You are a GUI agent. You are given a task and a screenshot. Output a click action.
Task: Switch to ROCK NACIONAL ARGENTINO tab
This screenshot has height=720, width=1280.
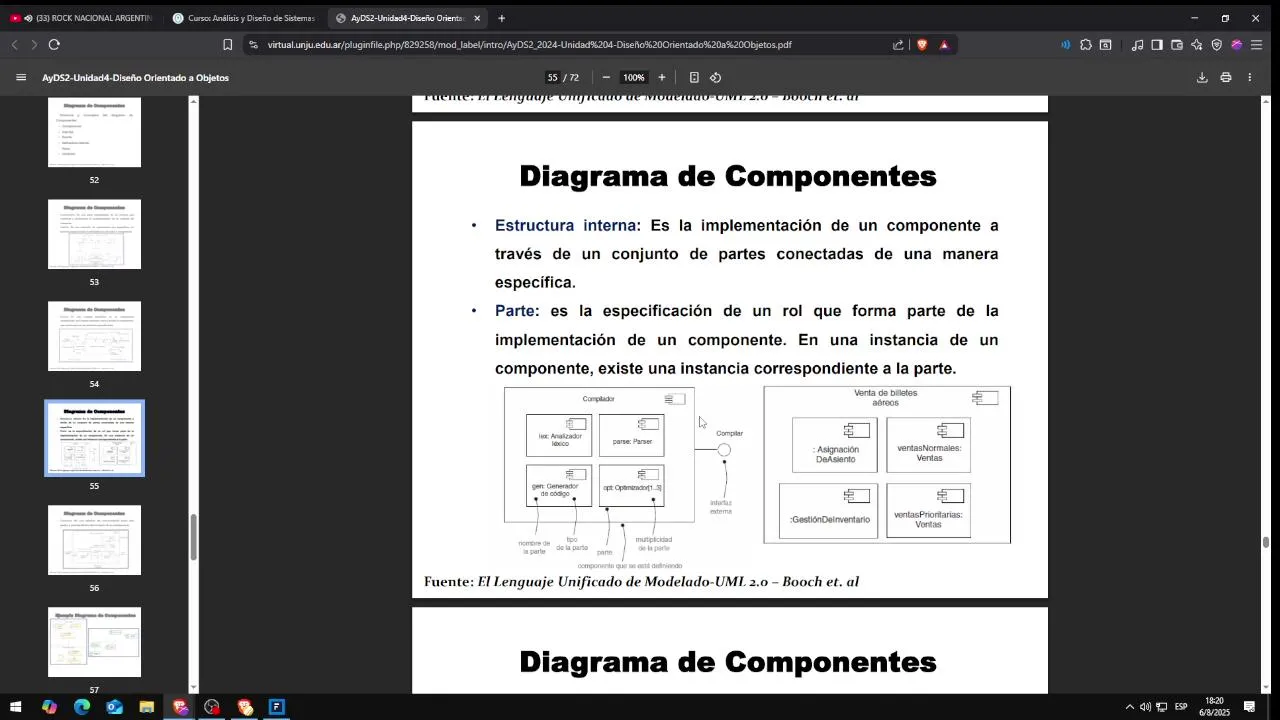(x=82, y=18)
